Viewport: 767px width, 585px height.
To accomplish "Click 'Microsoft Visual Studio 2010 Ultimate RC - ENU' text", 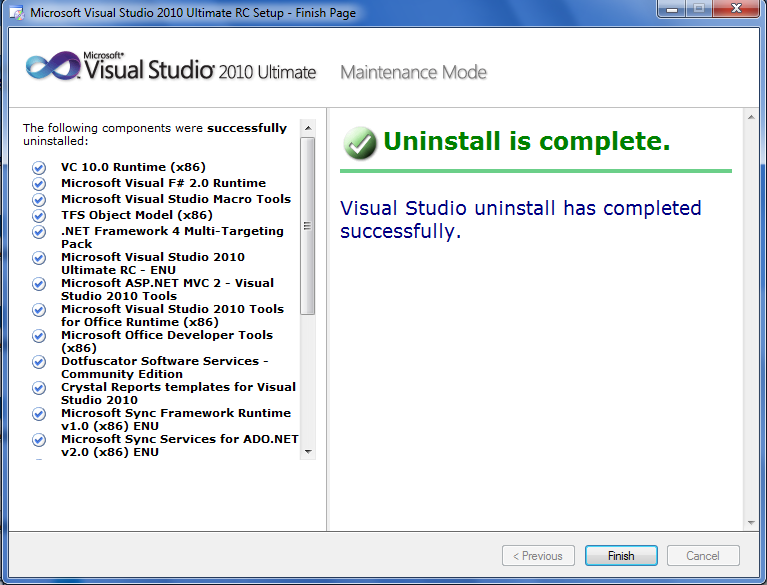I will [x=153, y=263].
